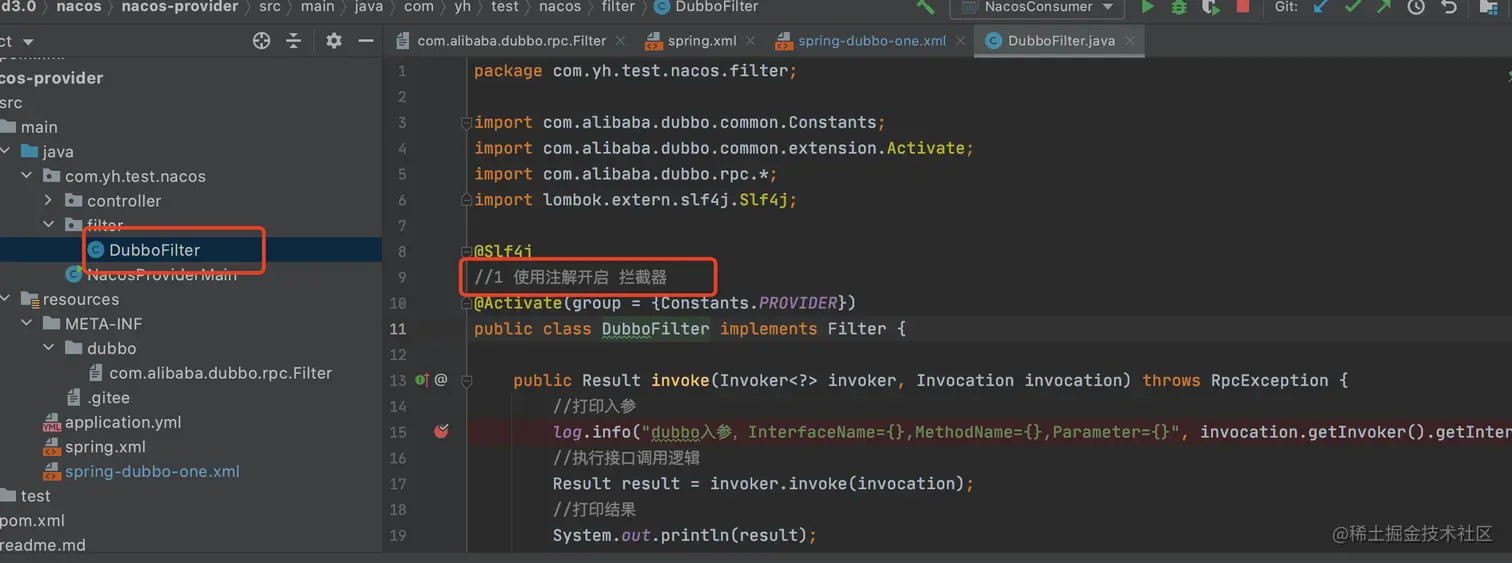Click System.out.println(result) on line 19
This screenshot has width=1512, height=563.
pyautogui.click(x=685, y=535)
